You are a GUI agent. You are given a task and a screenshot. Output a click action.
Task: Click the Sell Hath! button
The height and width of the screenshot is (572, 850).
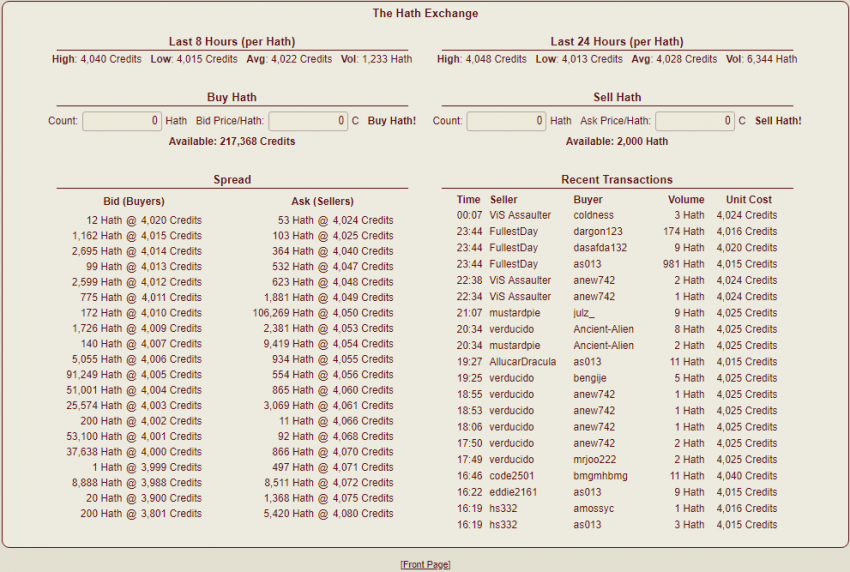click(x=778, y=121)
